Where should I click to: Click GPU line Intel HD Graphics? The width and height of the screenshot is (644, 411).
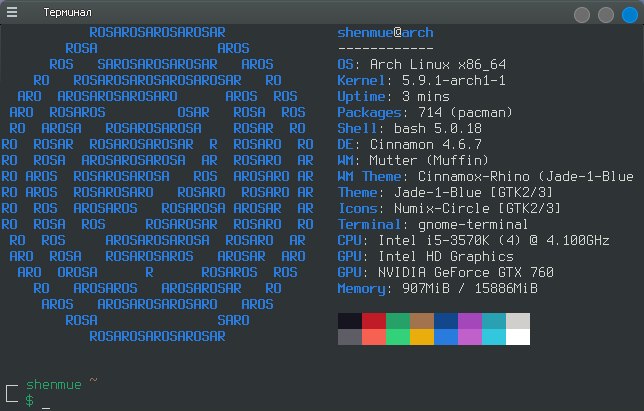(x=426, y=257)
